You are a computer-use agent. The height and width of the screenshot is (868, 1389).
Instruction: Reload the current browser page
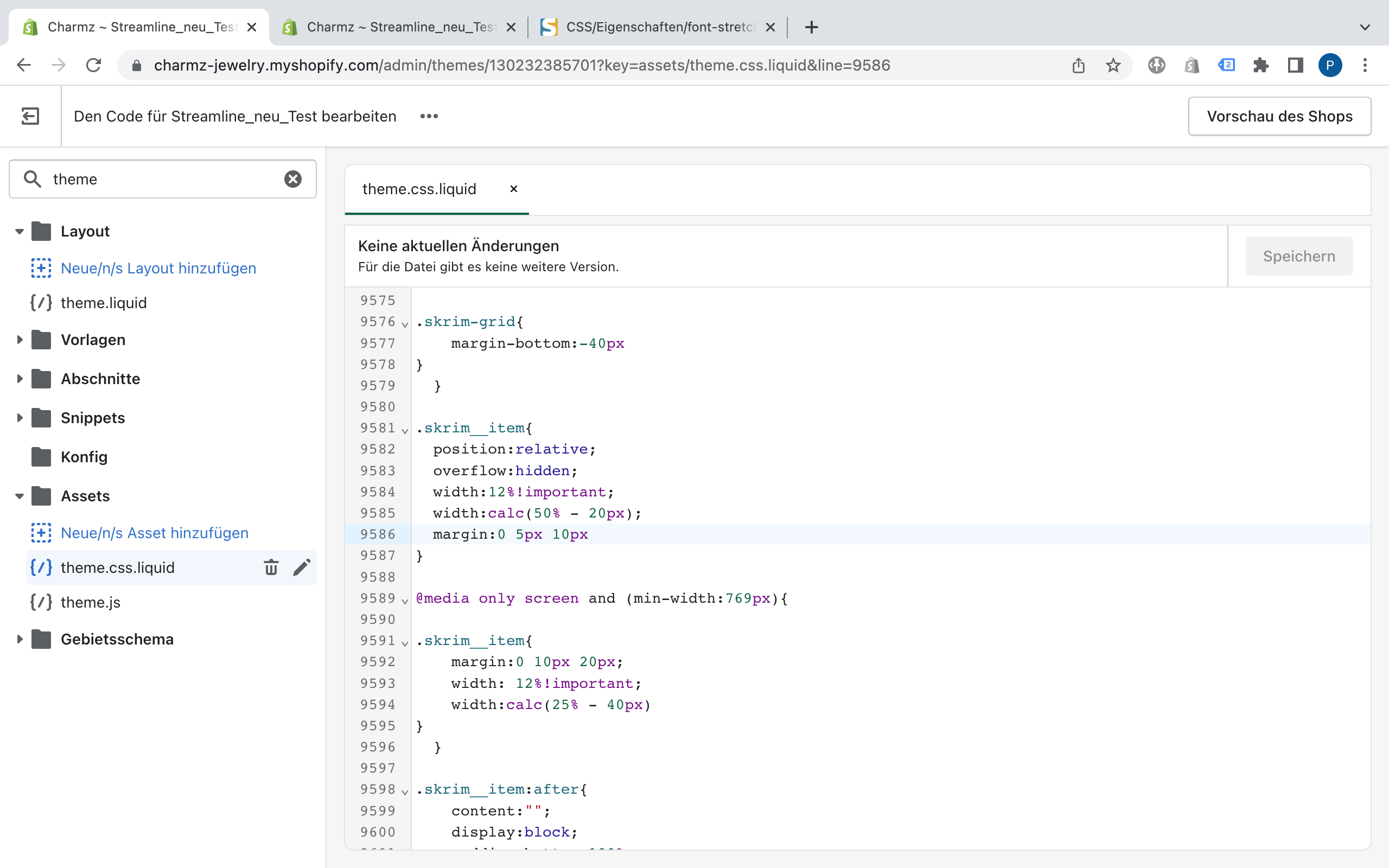click(x=93, y=65)
